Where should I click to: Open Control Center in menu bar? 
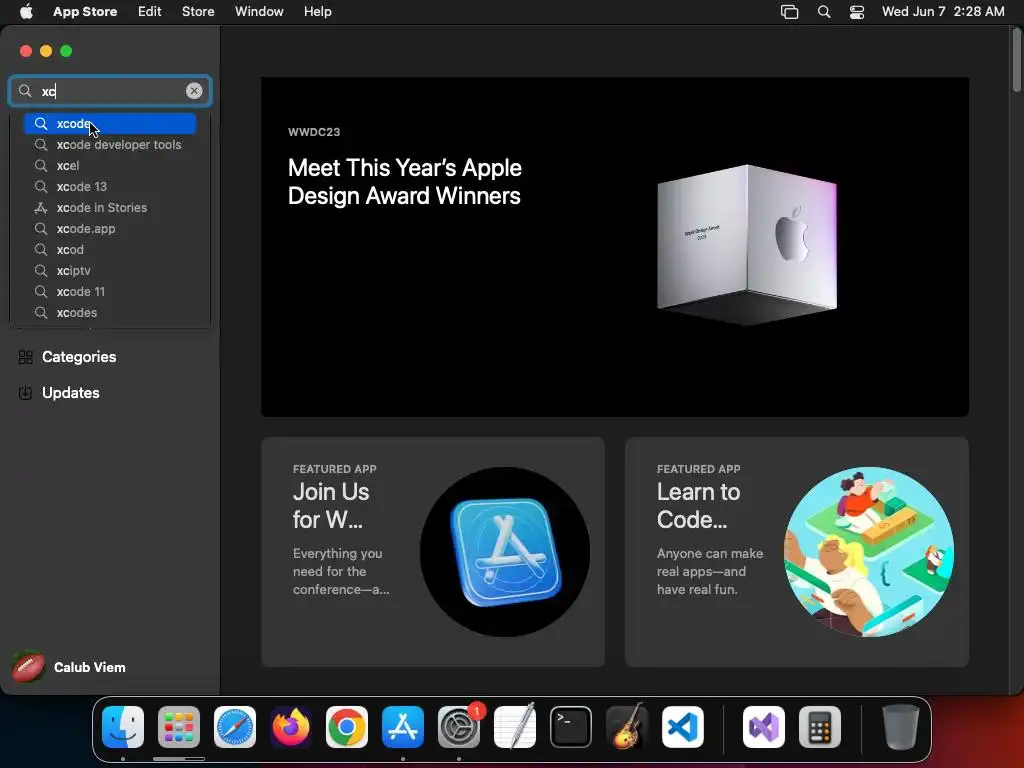(857, 12)
